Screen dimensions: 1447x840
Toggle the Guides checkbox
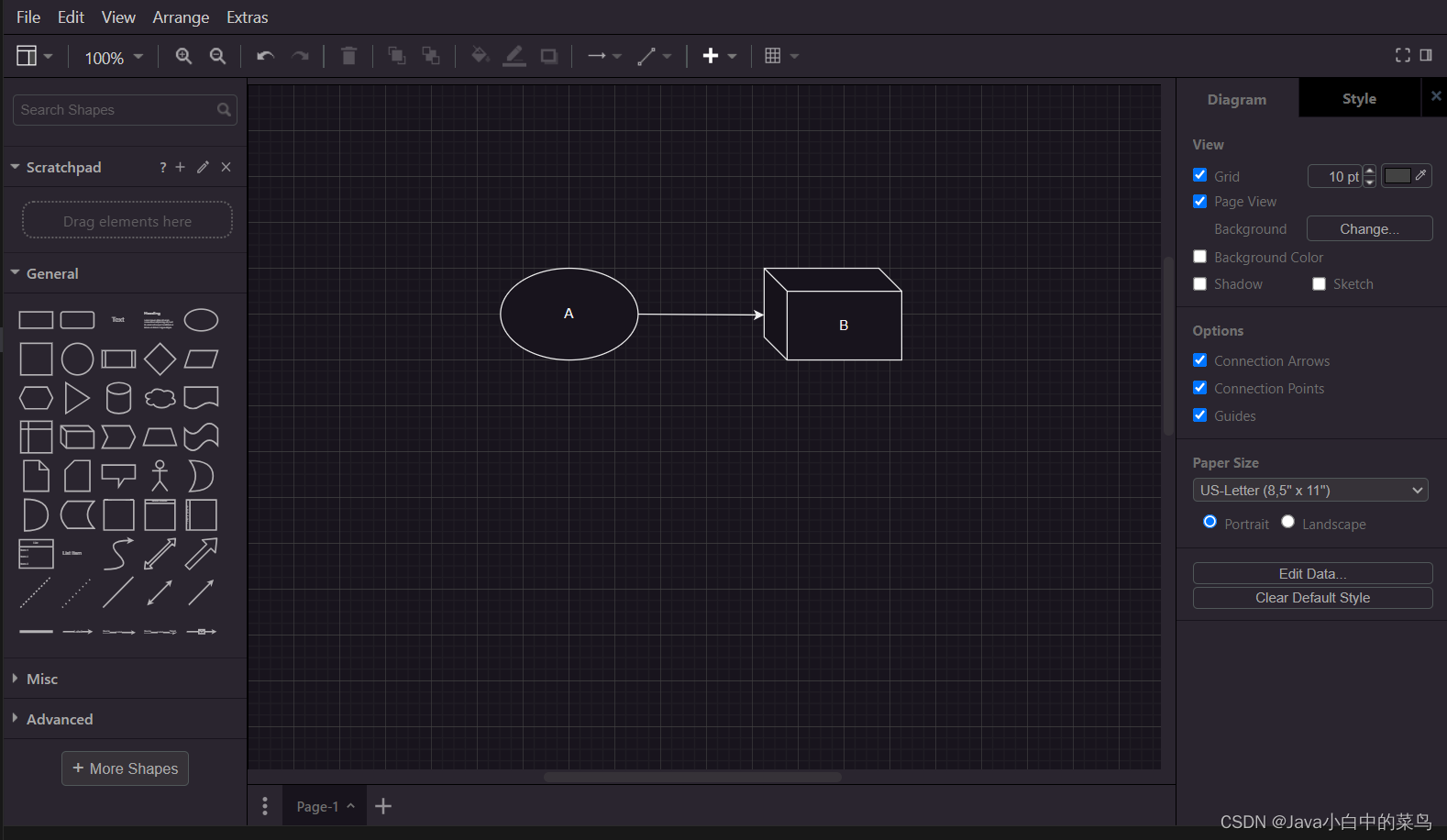click(1199, 414)
